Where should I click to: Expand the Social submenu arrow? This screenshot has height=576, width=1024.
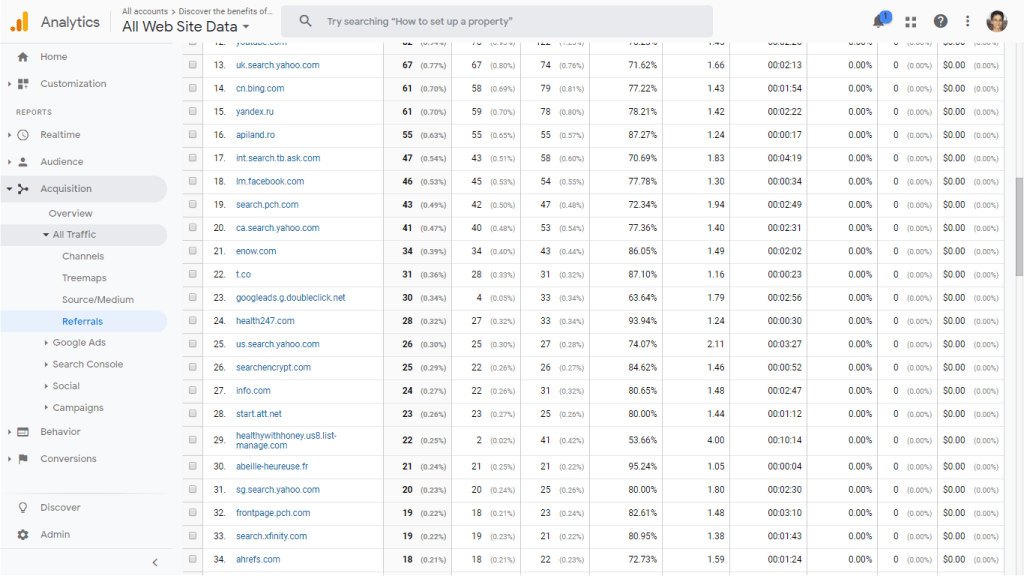click(x=46, y=386)
